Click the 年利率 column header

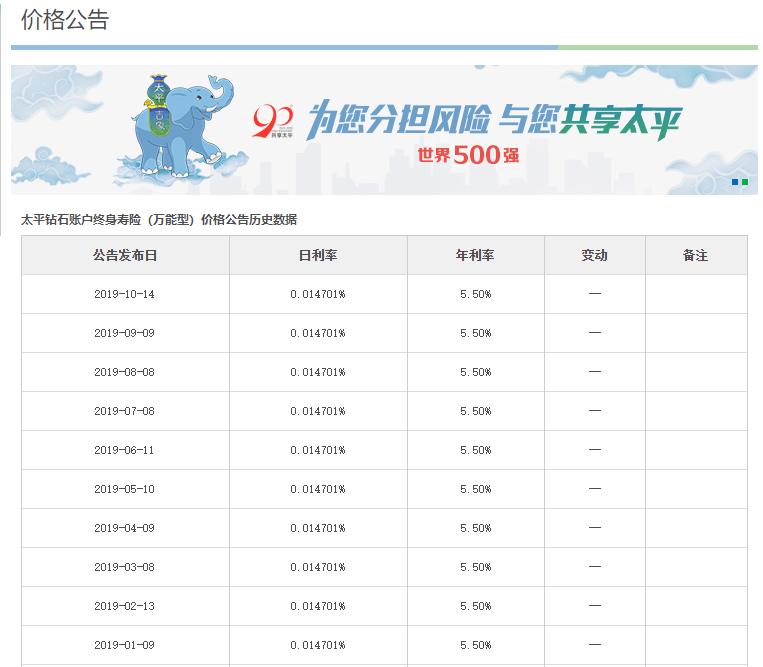click(475, 255)
